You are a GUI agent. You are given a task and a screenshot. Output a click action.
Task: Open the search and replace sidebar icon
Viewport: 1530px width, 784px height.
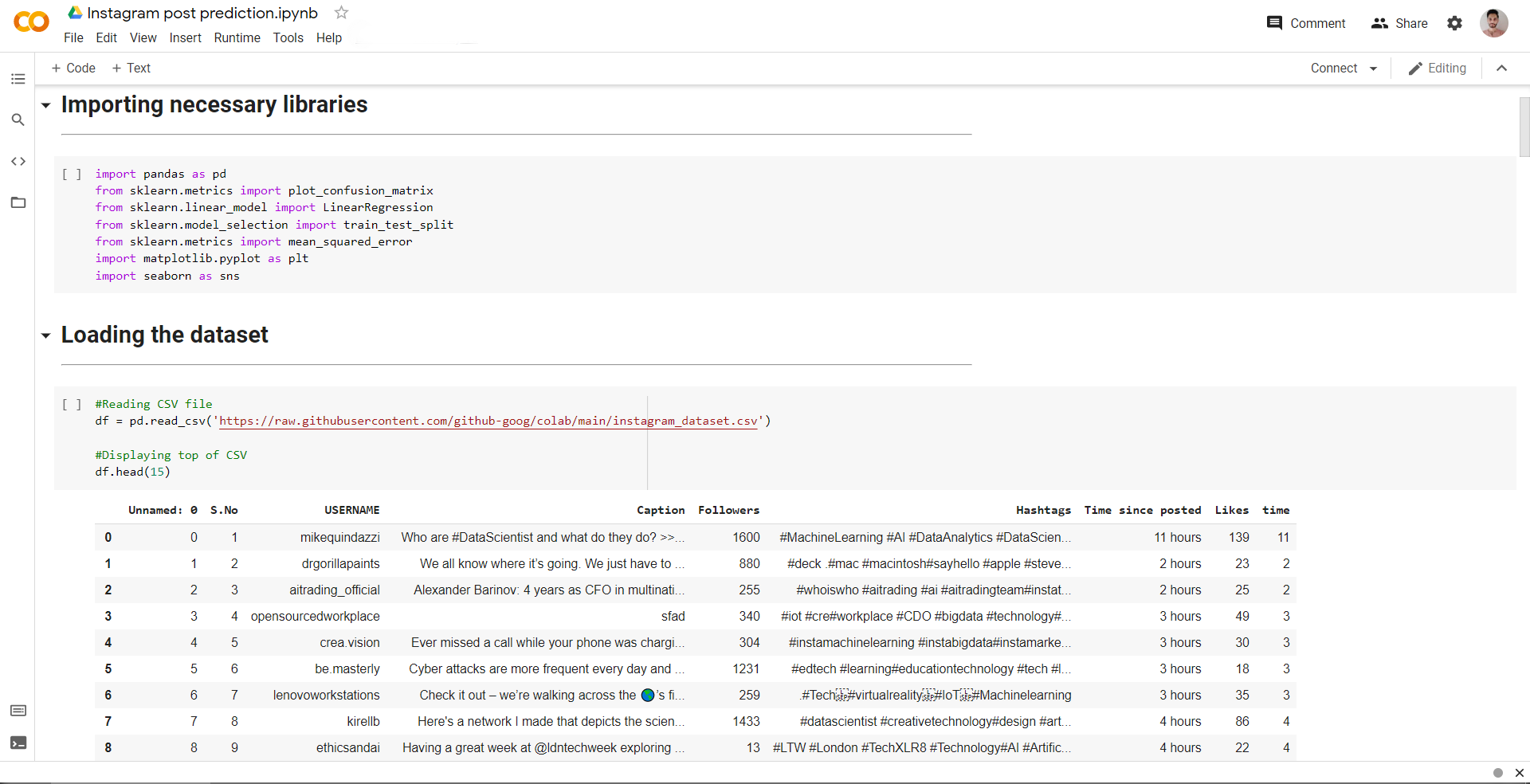coord(18,120)
